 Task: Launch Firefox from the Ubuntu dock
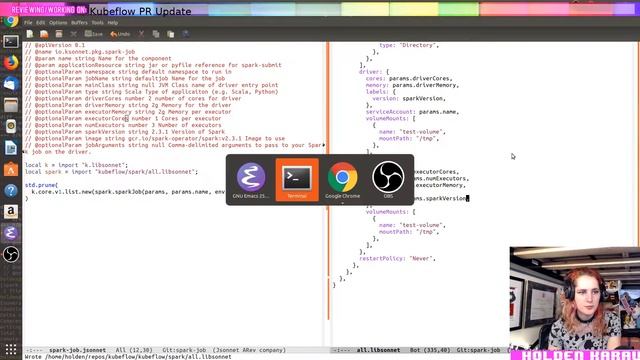[11, 62]
